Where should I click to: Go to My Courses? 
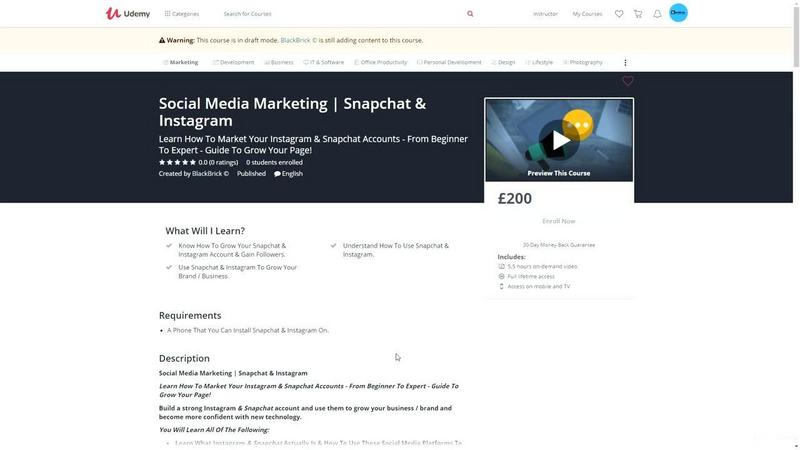click(587, 14)
